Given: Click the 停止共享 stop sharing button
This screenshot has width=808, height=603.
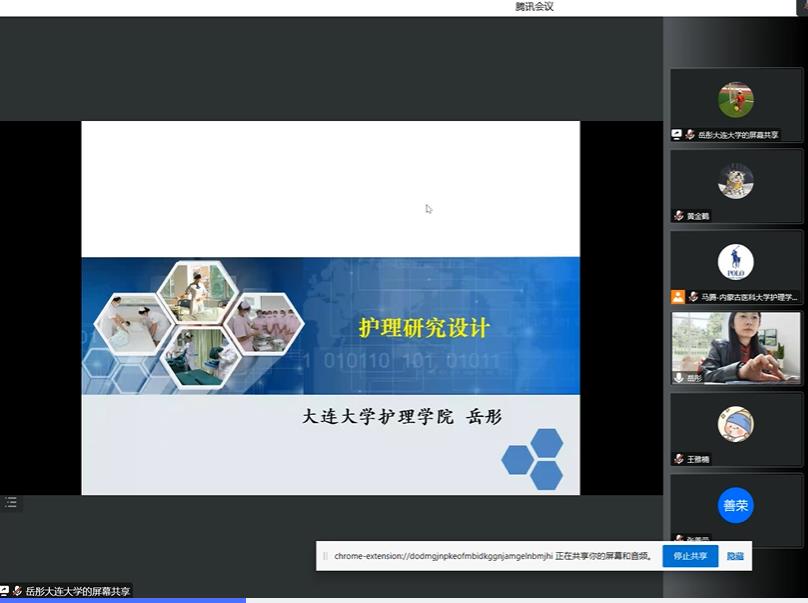Looking at the screenshot, I should point(690,556).
